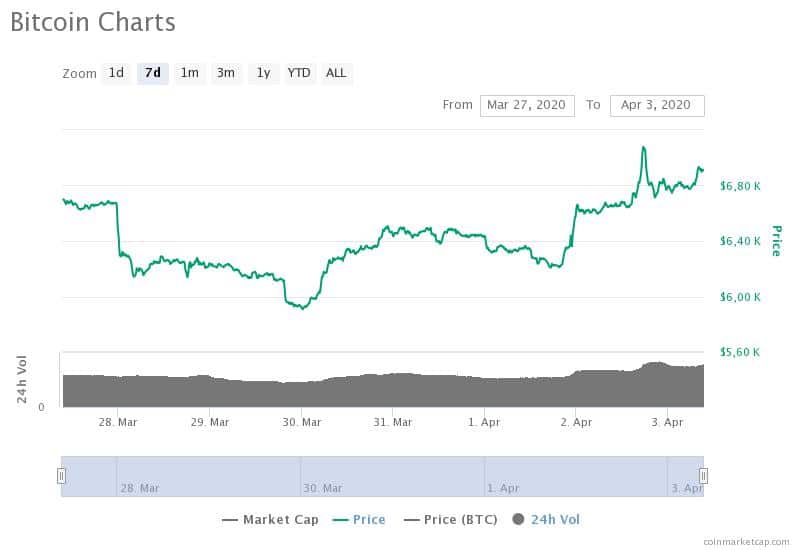Click the To date field
The height and width of the screenshot is (550, 800).
click(x=657, y=105)
